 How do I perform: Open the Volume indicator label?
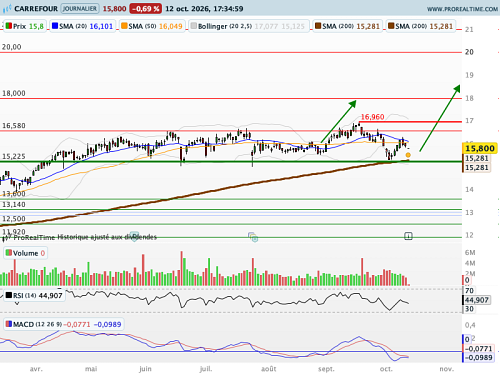pyautogui.click(x=25, y=253)
